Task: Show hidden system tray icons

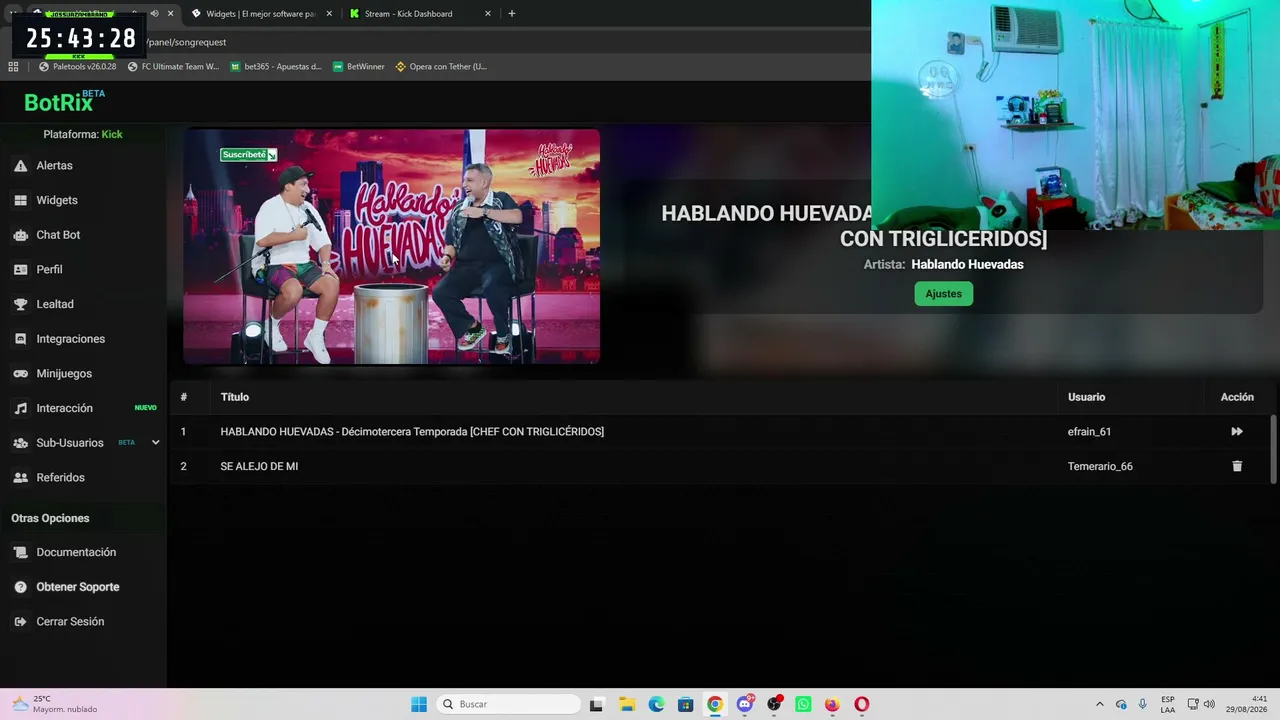Action: click(x=1100, y=704)
